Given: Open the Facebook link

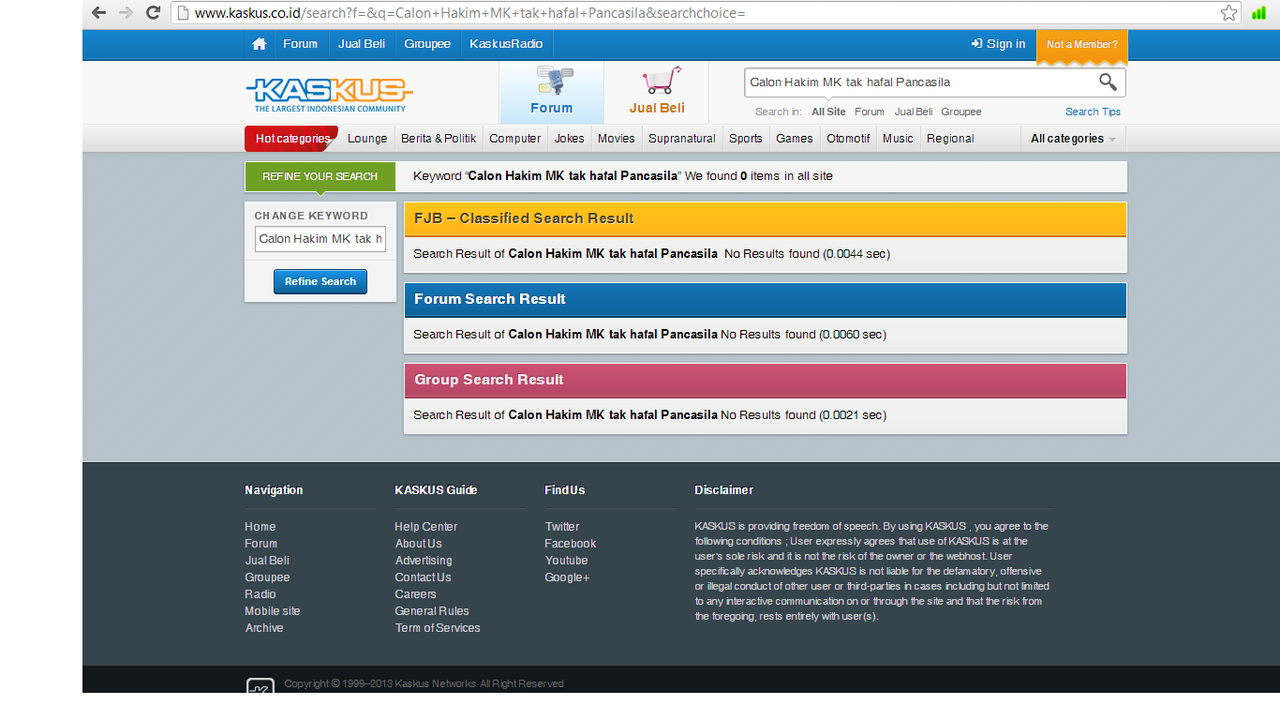Looking at the screenshot, I should (x=570, y=544).
